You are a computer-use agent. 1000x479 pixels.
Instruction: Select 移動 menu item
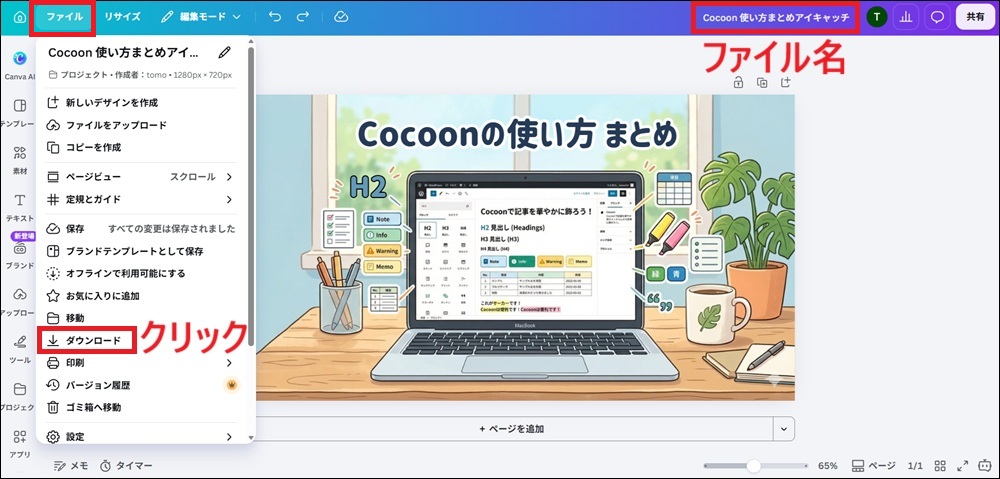click(142, 318)
